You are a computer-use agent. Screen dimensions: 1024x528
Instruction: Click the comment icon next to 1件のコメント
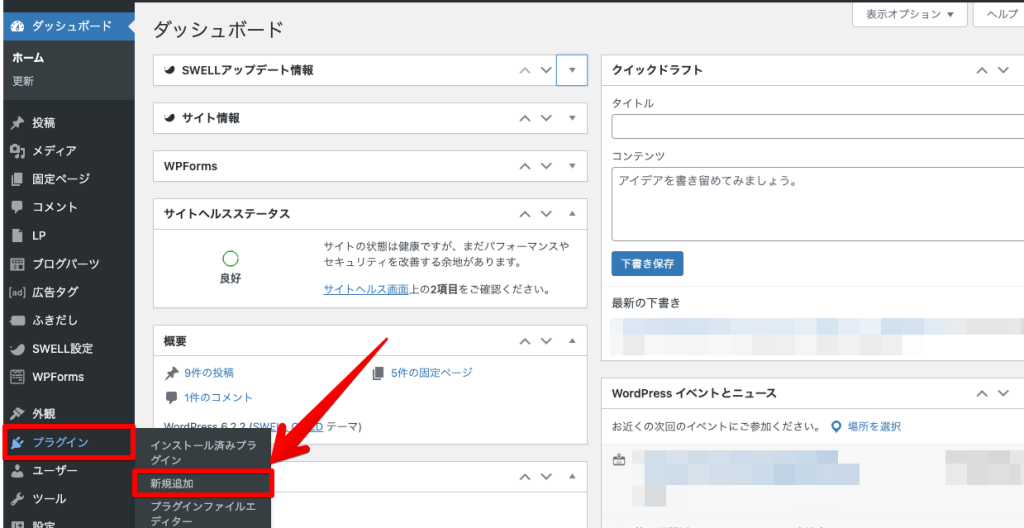(x=171, y=397)
